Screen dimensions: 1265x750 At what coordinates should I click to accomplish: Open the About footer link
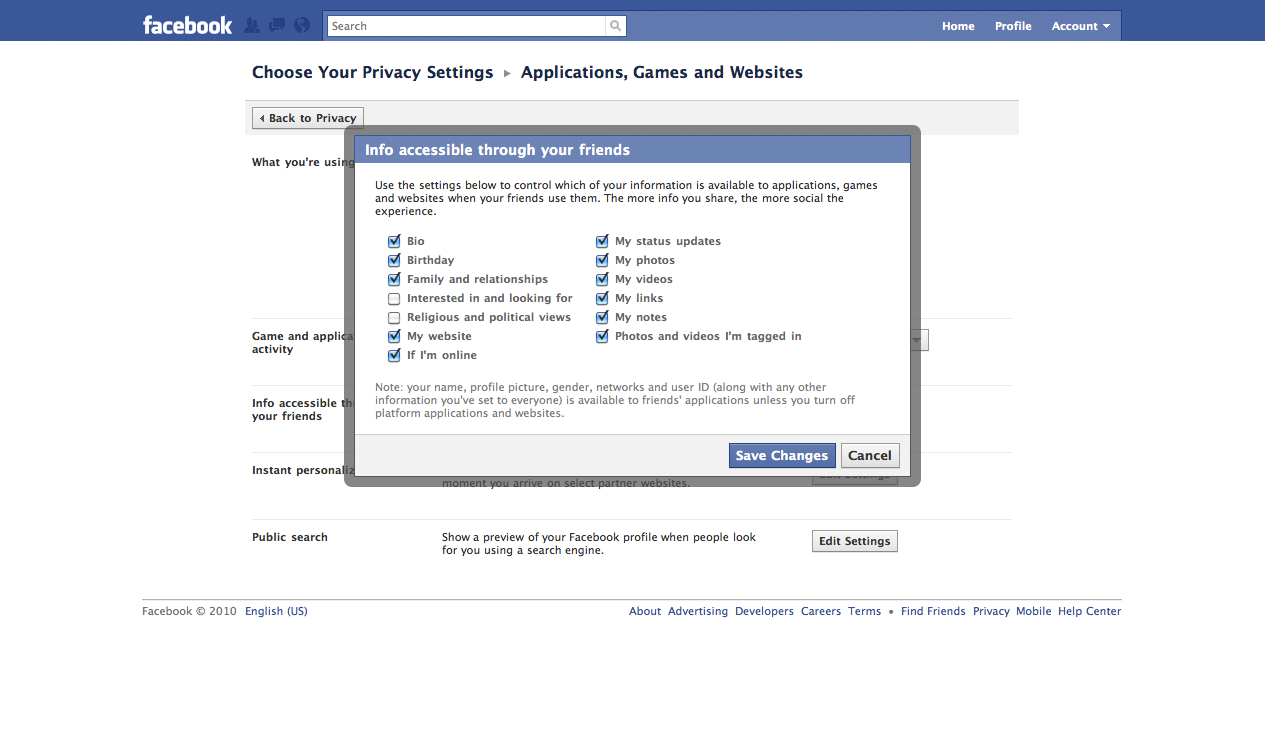[645, 611]
